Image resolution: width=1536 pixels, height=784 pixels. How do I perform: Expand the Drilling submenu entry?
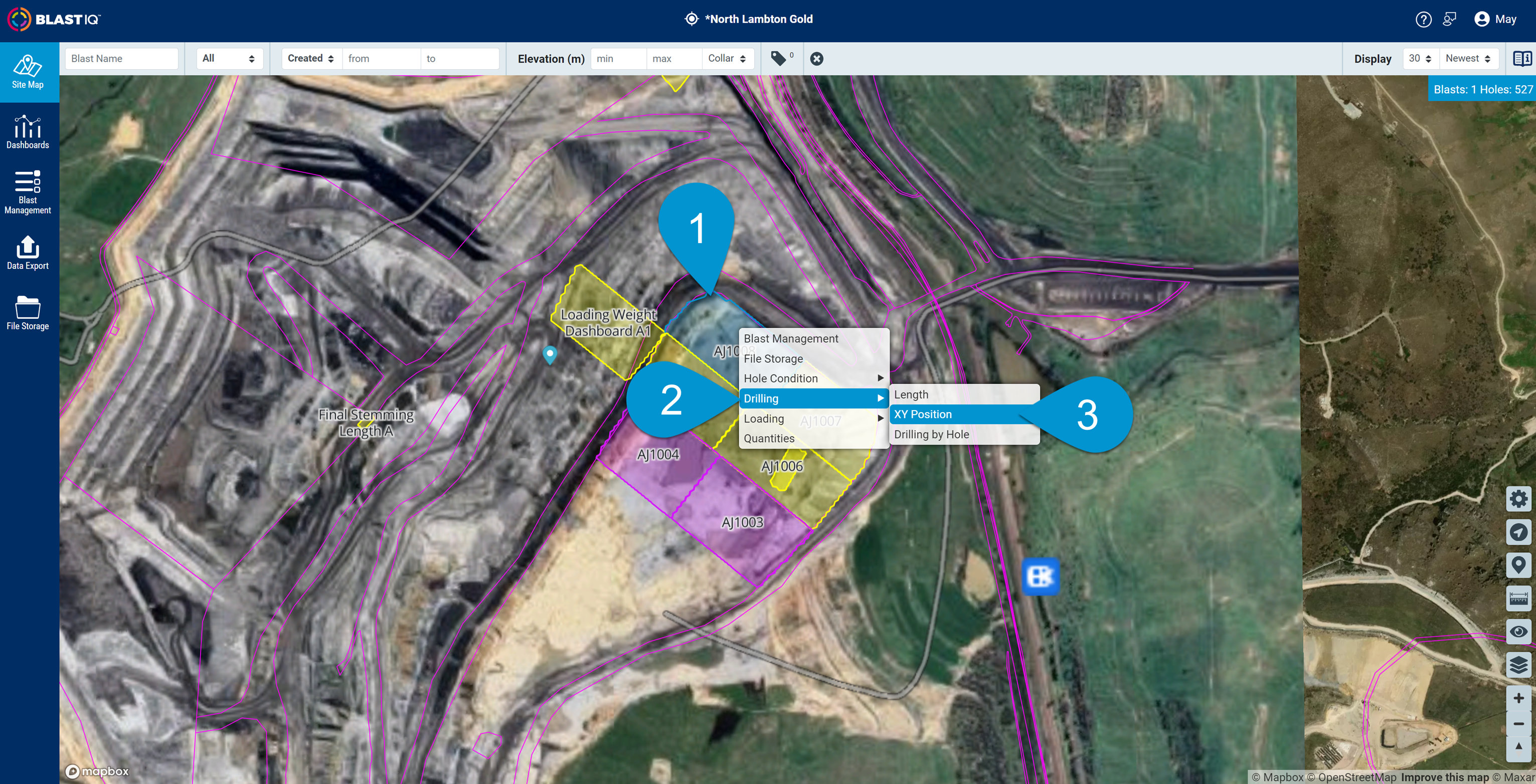(814, 398)
